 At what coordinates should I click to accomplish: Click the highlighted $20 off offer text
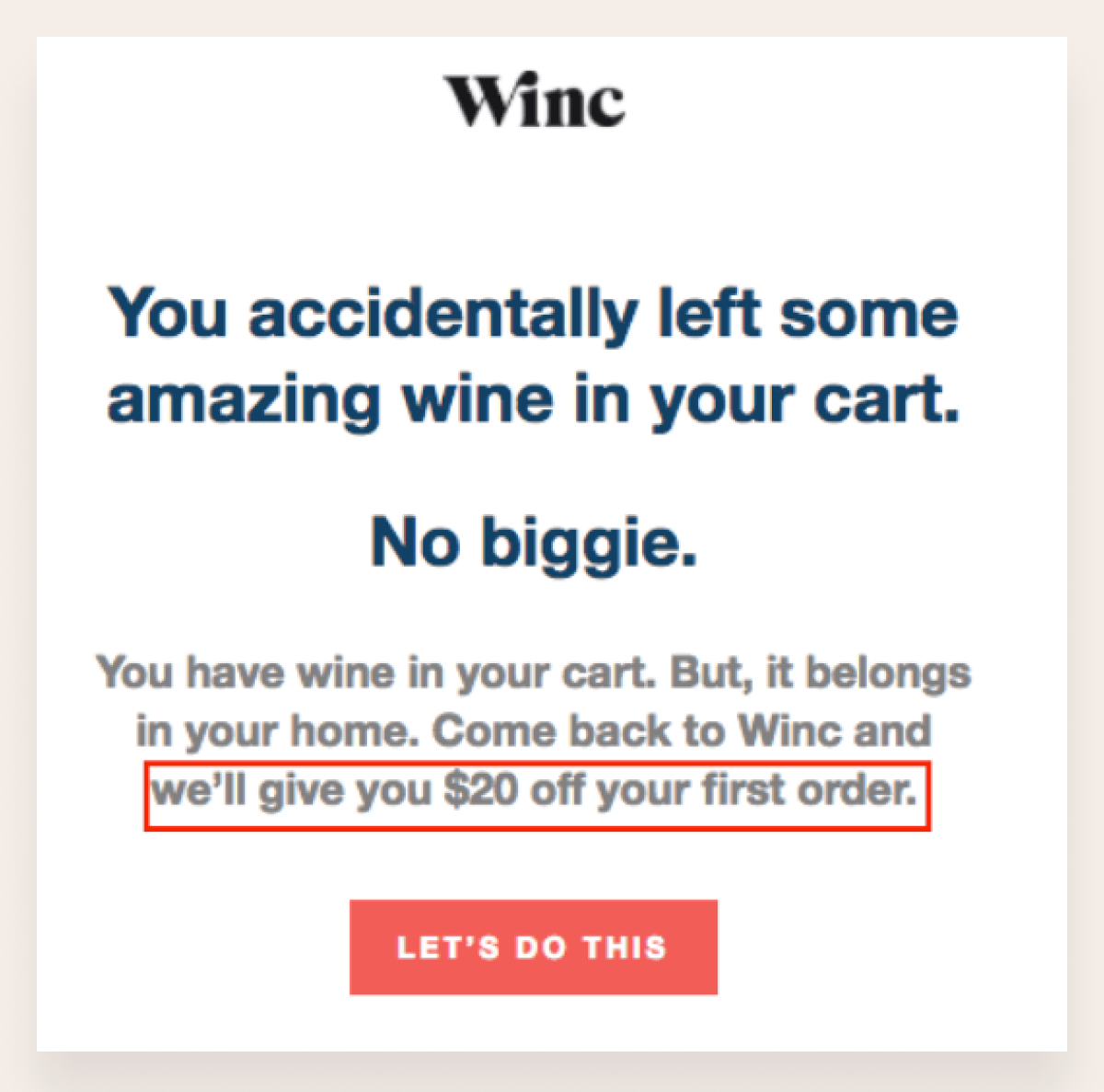coord(536,793)
